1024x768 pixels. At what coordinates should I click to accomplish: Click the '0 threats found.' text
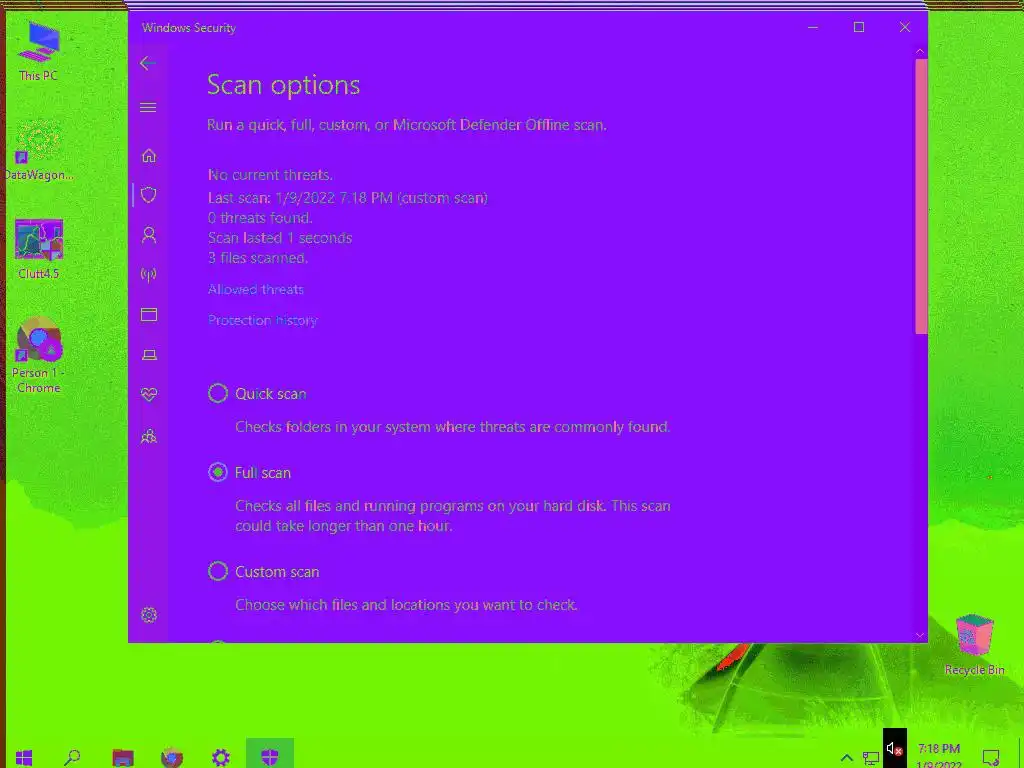(x=260, y=217)
